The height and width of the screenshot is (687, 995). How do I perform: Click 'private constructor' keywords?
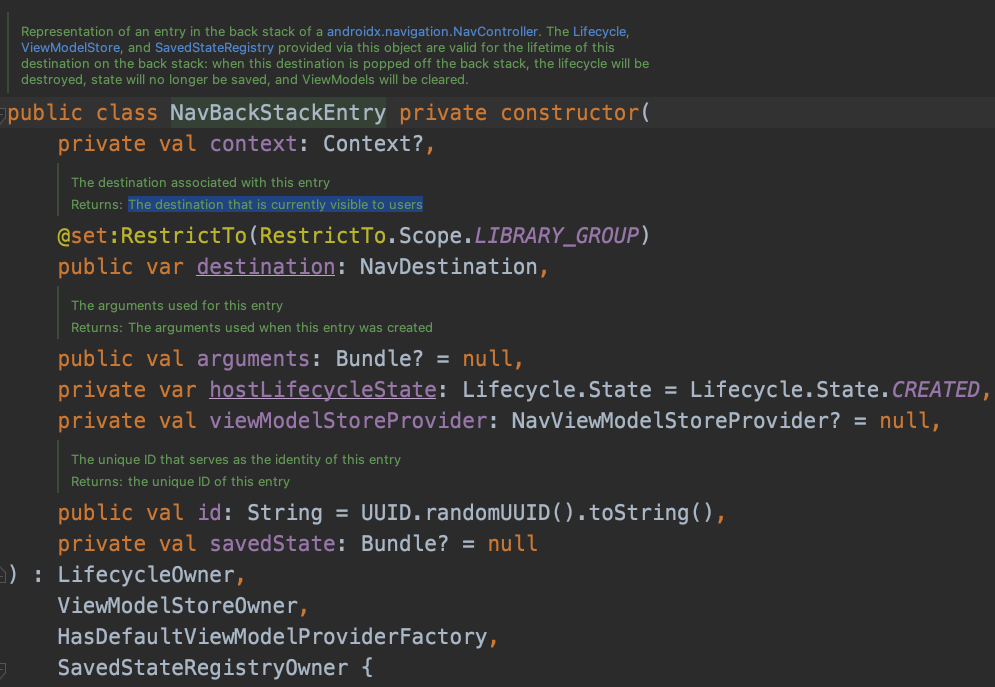[519, 113]
